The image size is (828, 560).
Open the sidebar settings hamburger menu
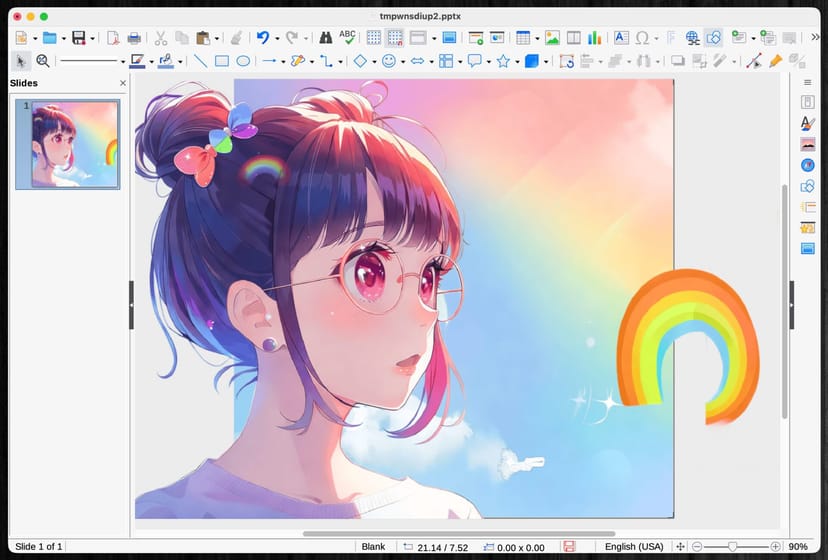pyautogui.click(x=807, y=82)
